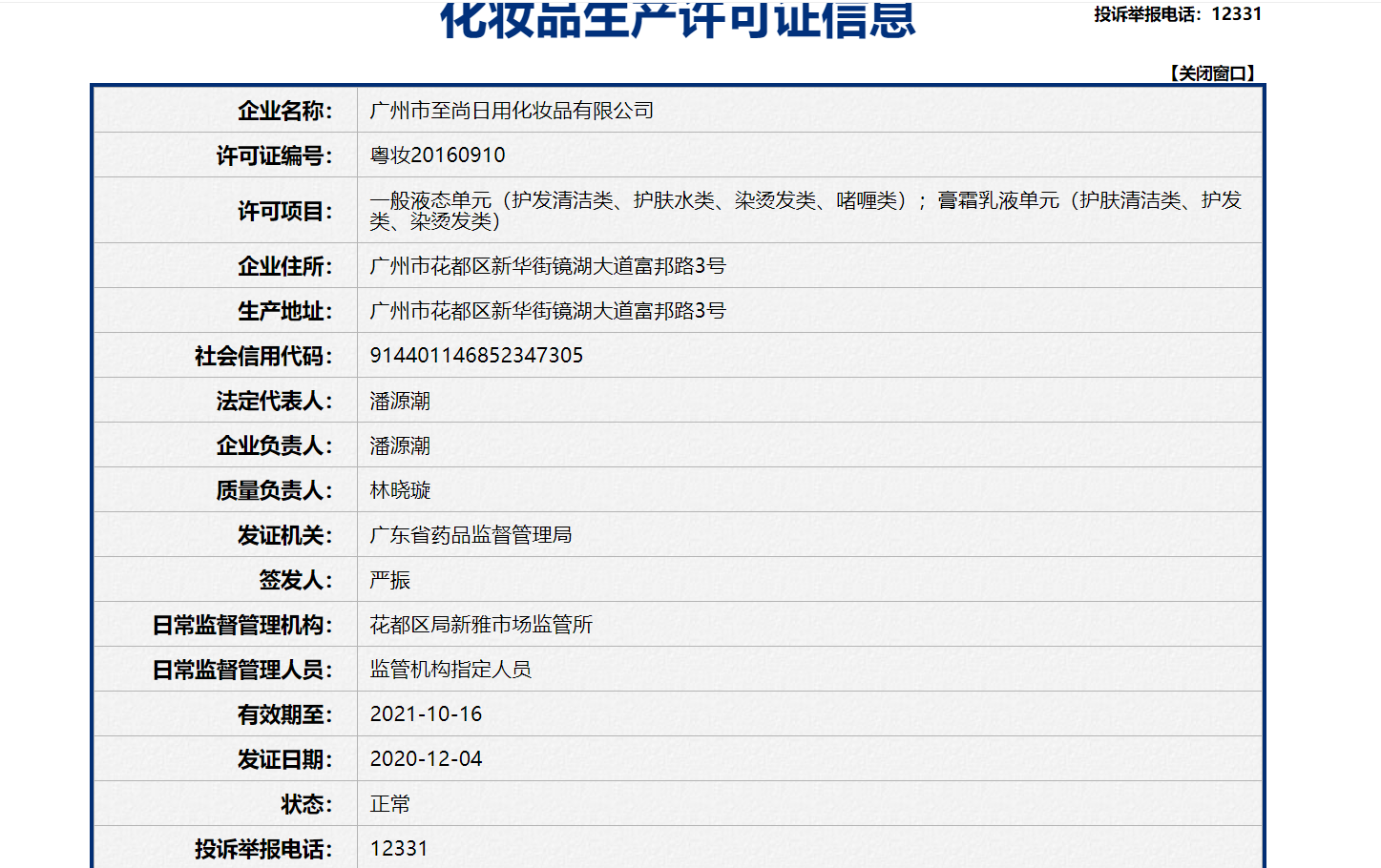
Task: Select credit code 914401146852347305
Action: 476,356
